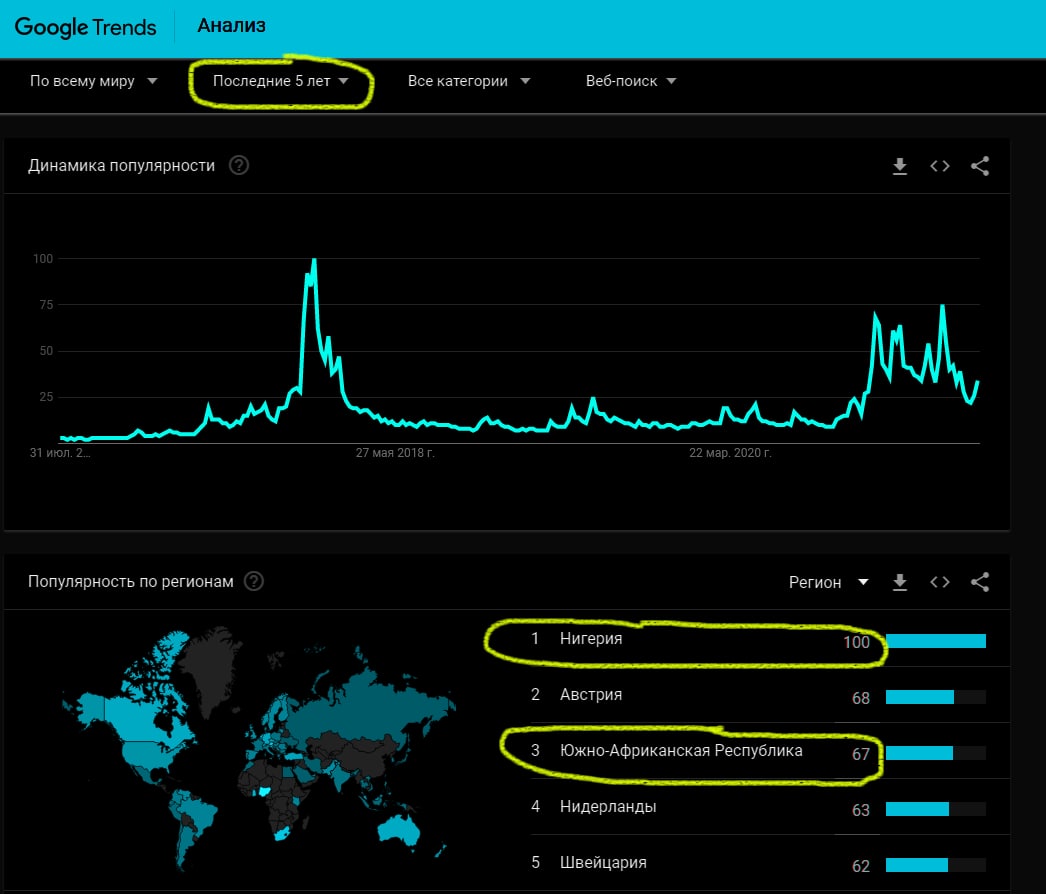Open the Регион breakdown dropdown
1046x894 pixels.
(829, 582)
